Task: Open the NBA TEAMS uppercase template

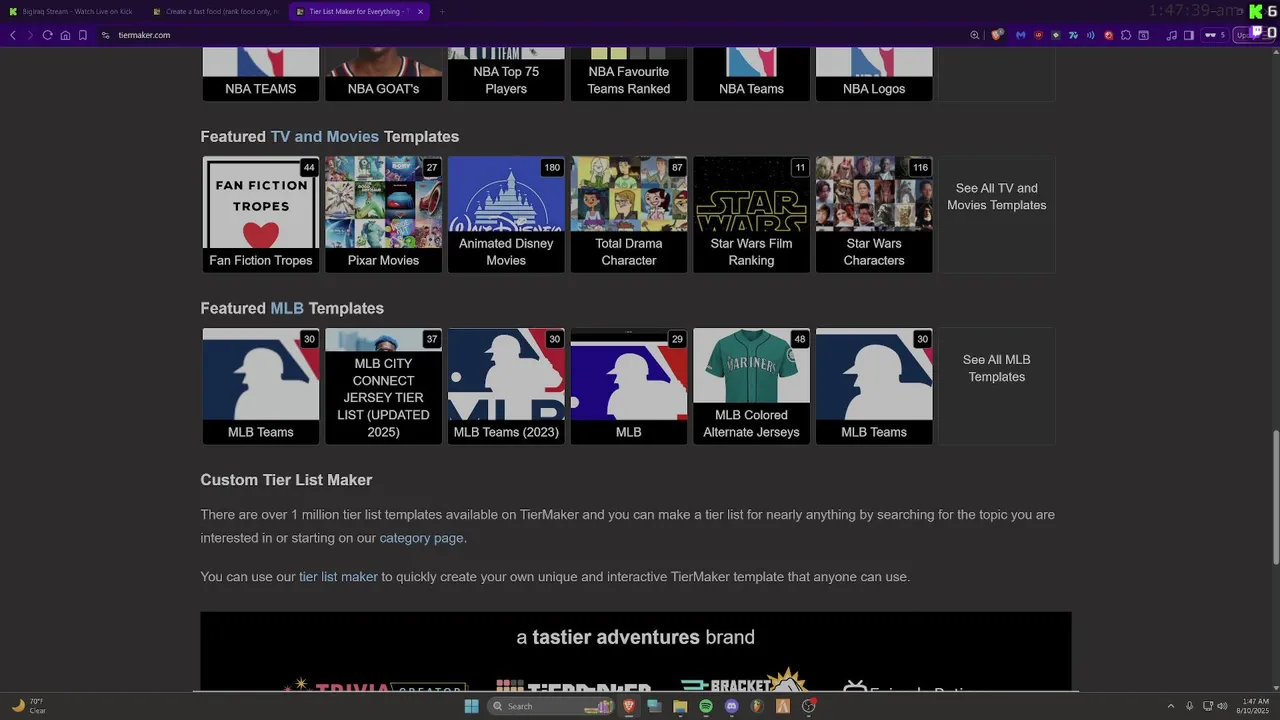Action: point(261,74)
